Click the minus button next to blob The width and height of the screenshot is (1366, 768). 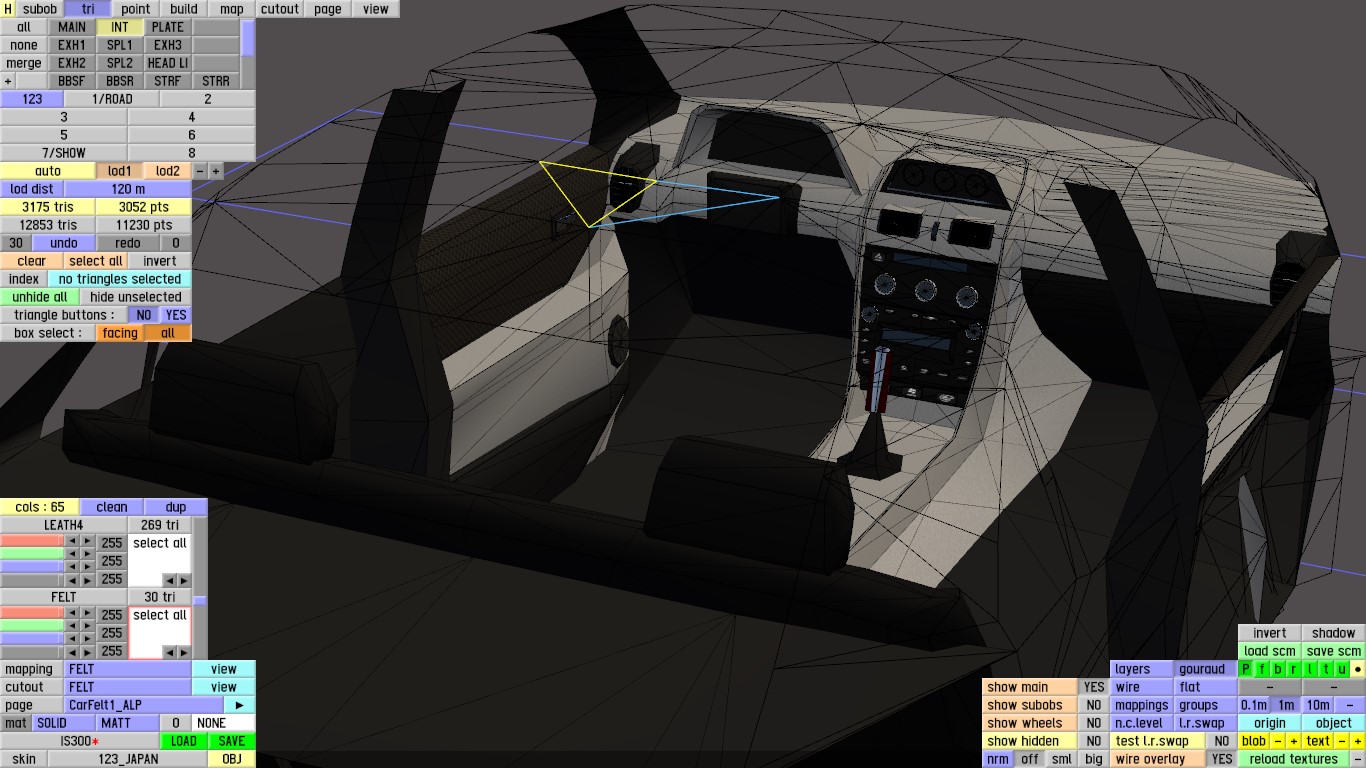pyautogui.click(x=1278, y=741)
